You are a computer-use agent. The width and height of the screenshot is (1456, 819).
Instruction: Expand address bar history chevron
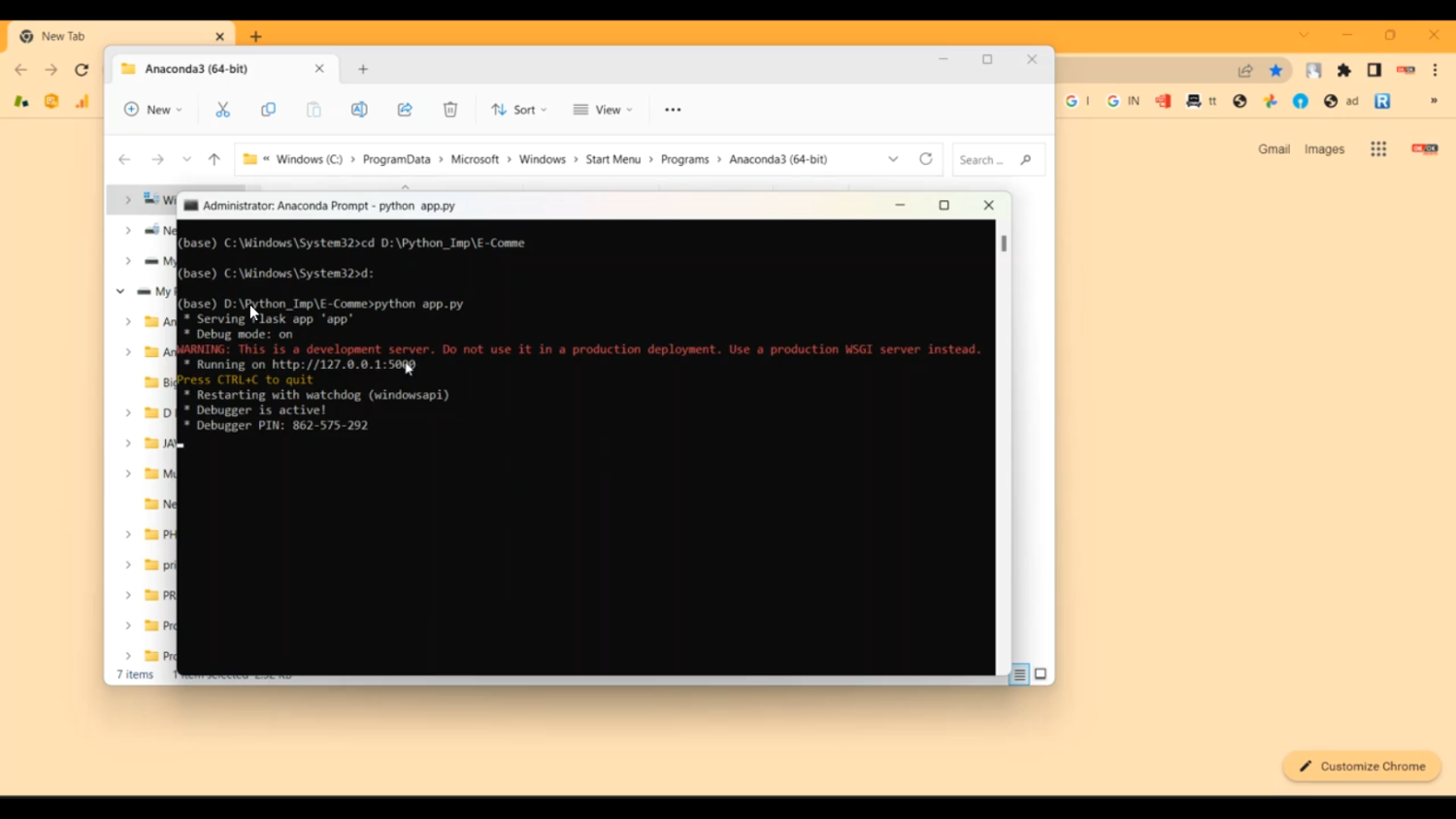pos(893,159)
